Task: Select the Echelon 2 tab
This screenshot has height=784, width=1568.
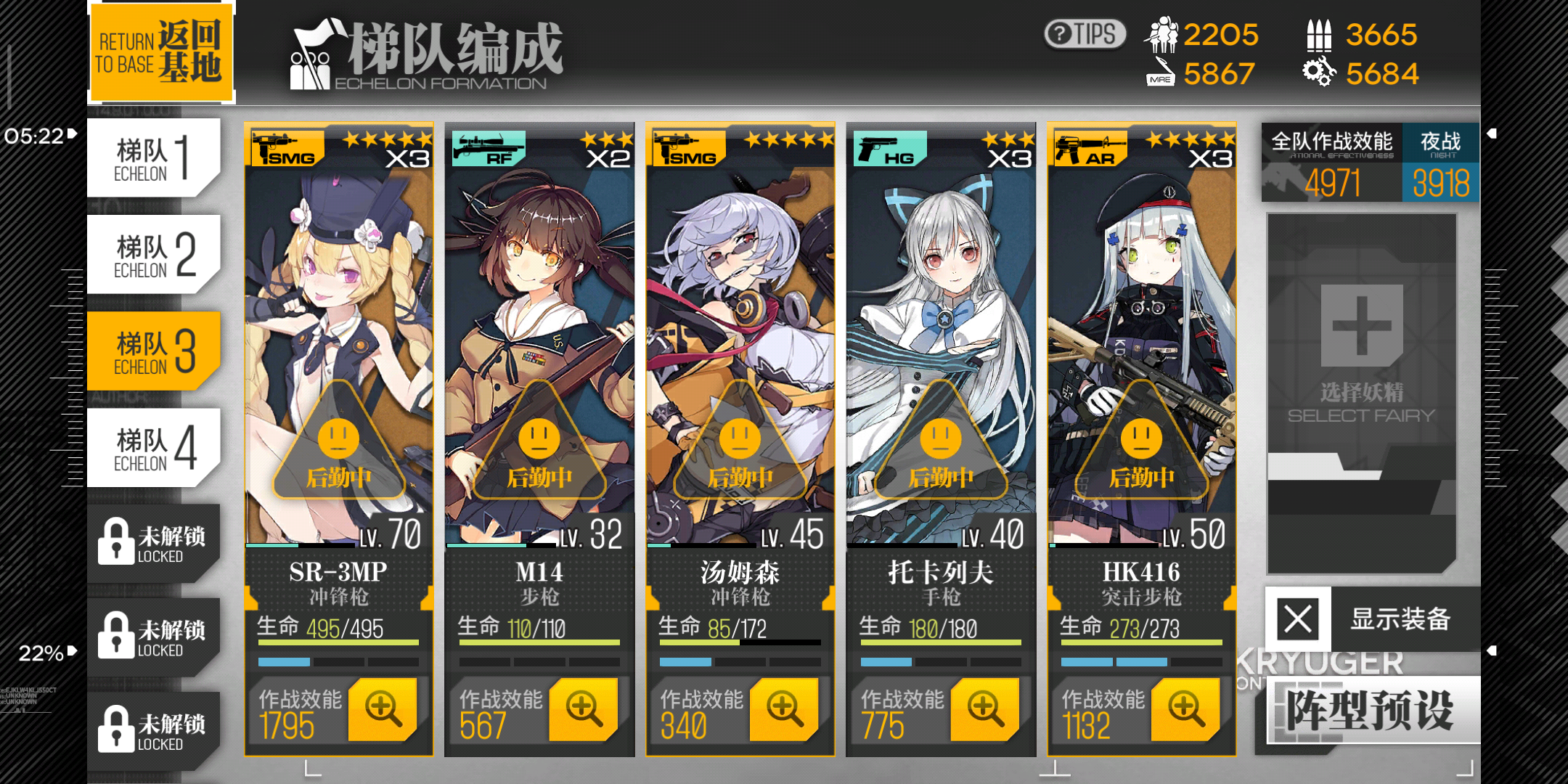Action: tap(154, 254)
